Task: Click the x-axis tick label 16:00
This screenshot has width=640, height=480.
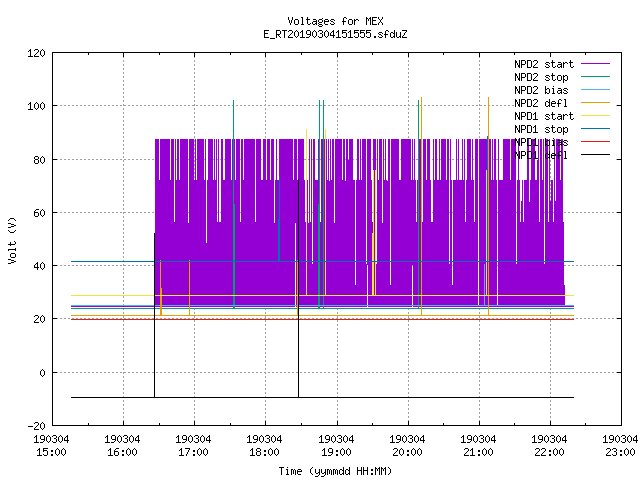Action: pyautogui.click(x=122, y=452)
